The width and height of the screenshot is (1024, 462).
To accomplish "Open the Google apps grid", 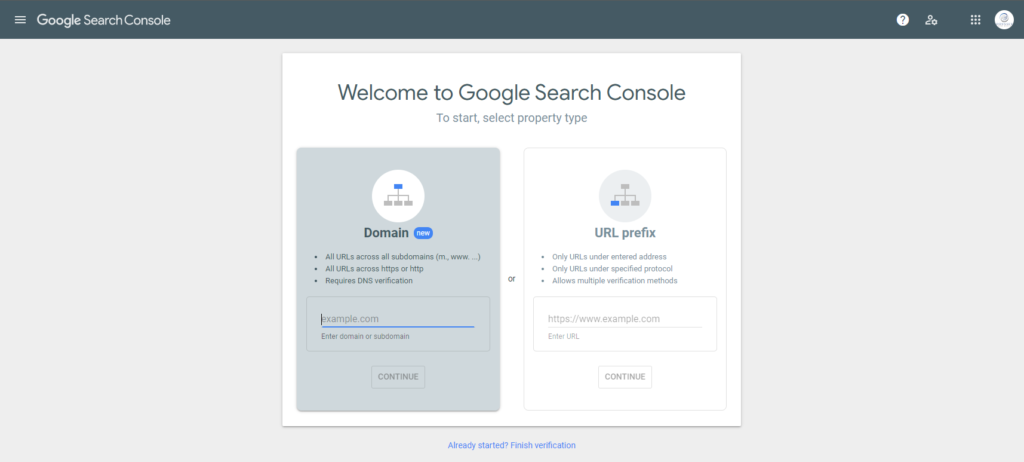I will (975, 20).
